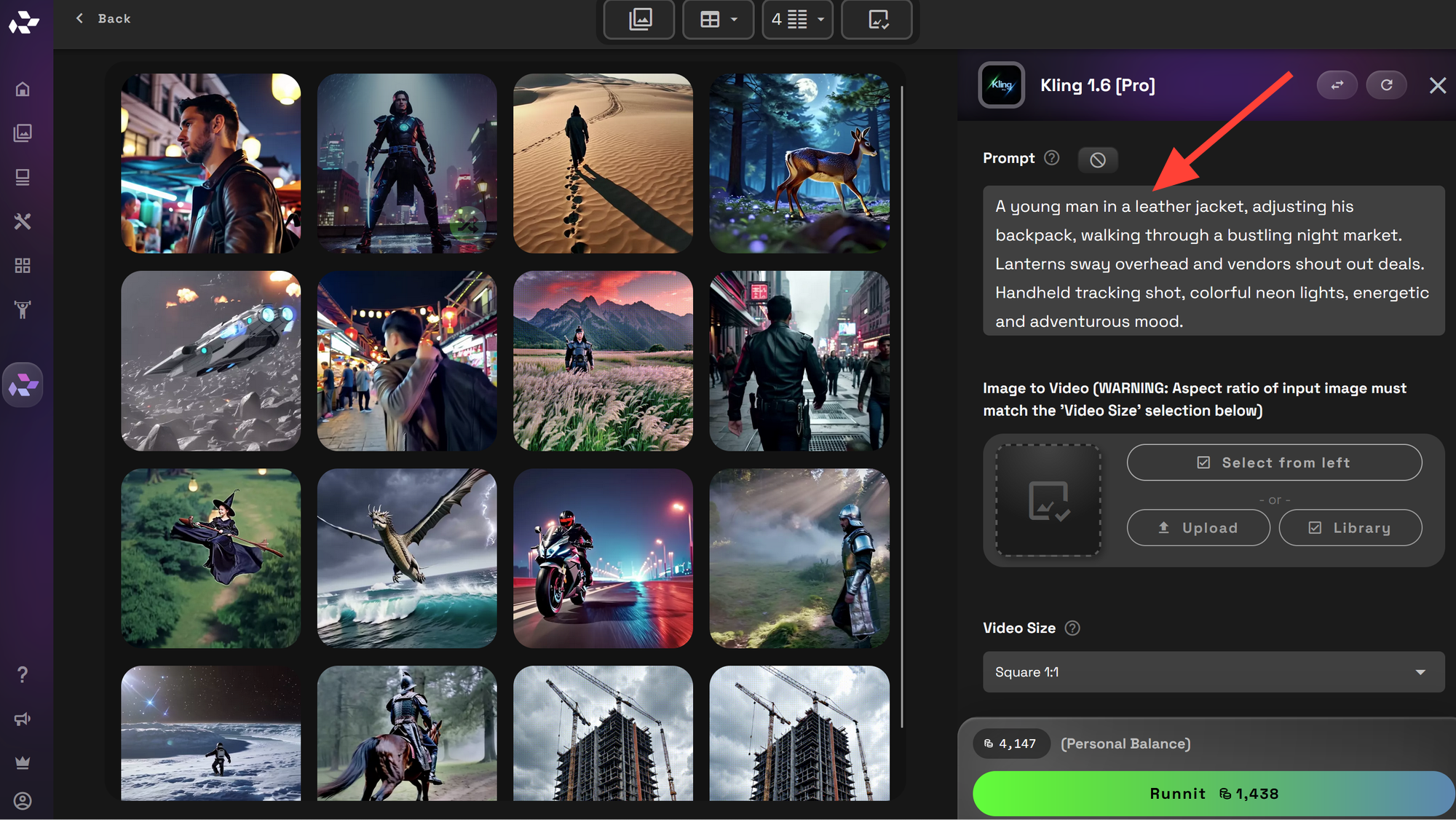Open the grid layout dropdown in top toolbar
The image size is (1456, 820).
718,20
